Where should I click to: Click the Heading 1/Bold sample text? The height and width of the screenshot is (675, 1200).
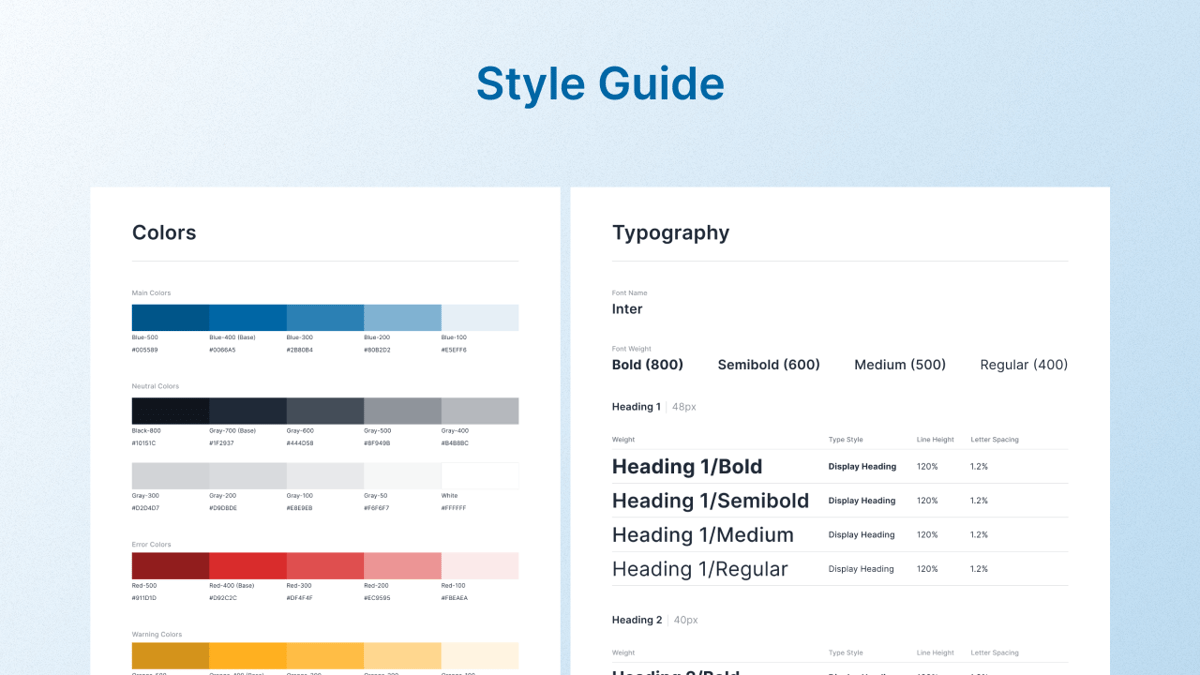pyautogui.click(x=687, y=466)
